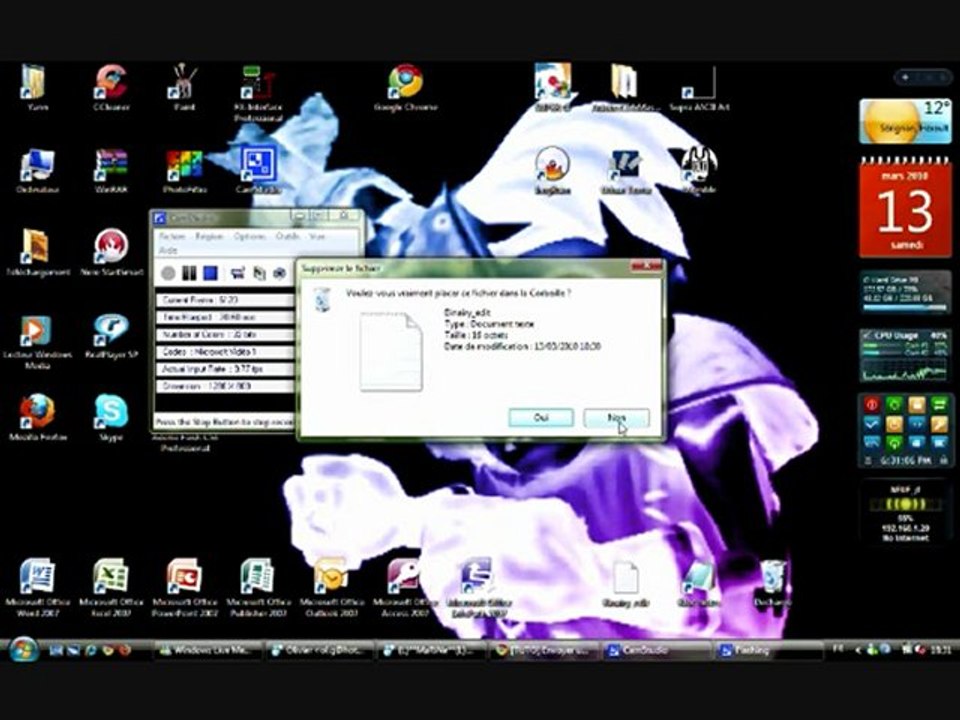The width and height of the screenshot is (960, 720).
Task: Open Fichier menu in CamStudio window
Action: coord(172,236)
